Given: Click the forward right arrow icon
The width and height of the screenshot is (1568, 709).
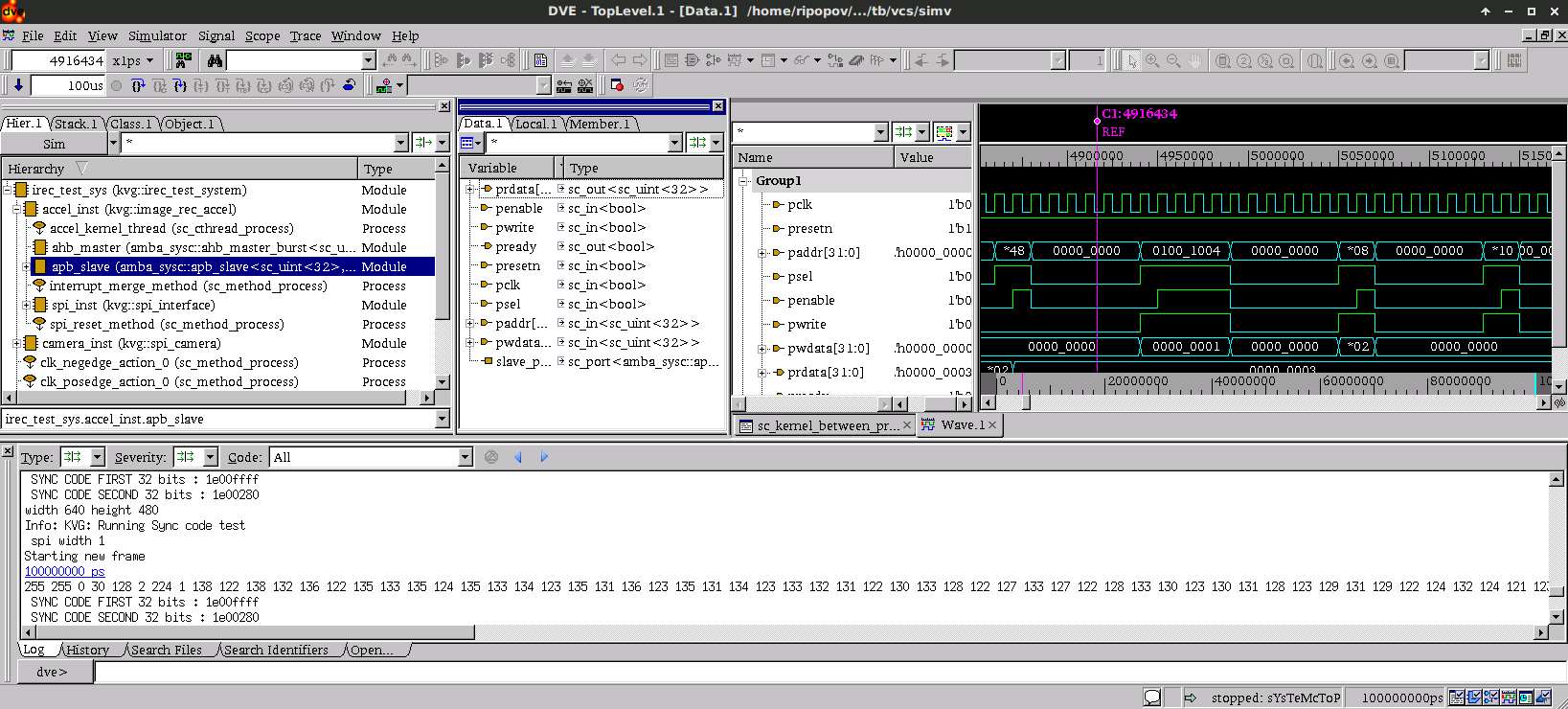Looking at the screenshot, I should click(640, 60).
